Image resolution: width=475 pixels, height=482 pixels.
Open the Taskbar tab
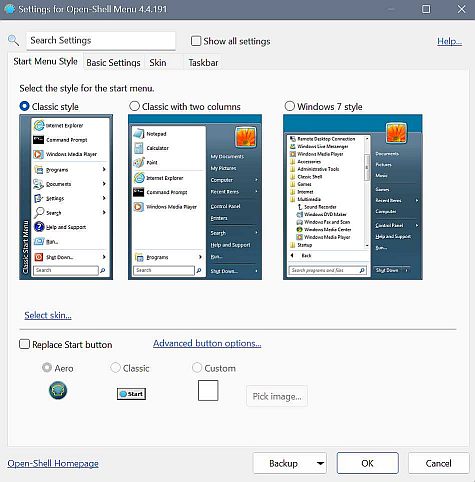point(203,63)
